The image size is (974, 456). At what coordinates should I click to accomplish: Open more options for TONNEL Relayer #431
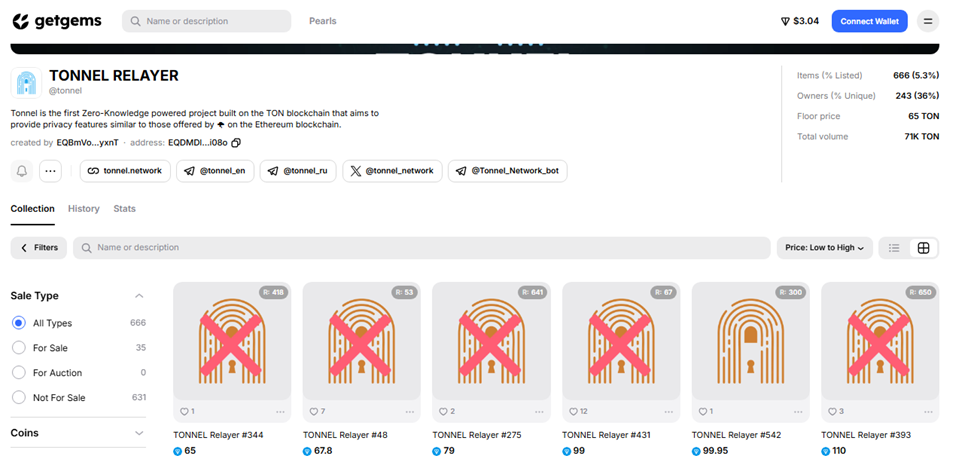[x=670, y=411]
